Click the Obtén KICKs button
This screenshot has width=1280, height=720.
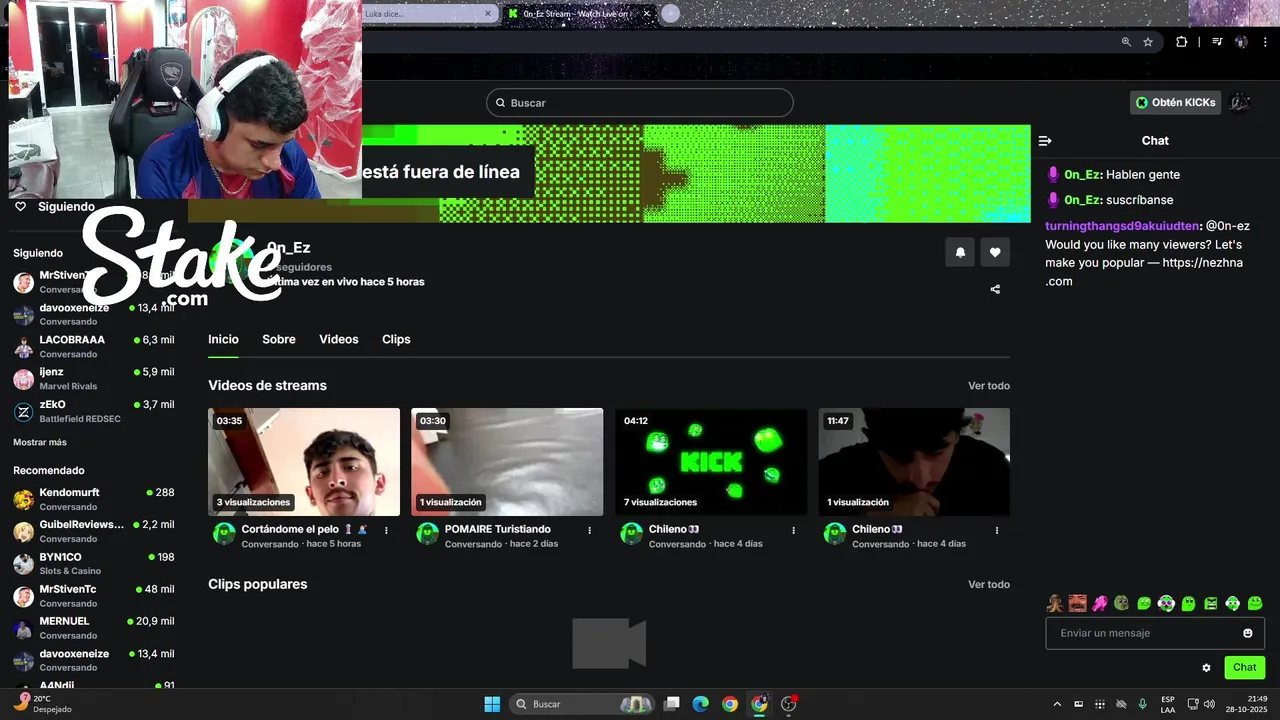(1176, 102)
